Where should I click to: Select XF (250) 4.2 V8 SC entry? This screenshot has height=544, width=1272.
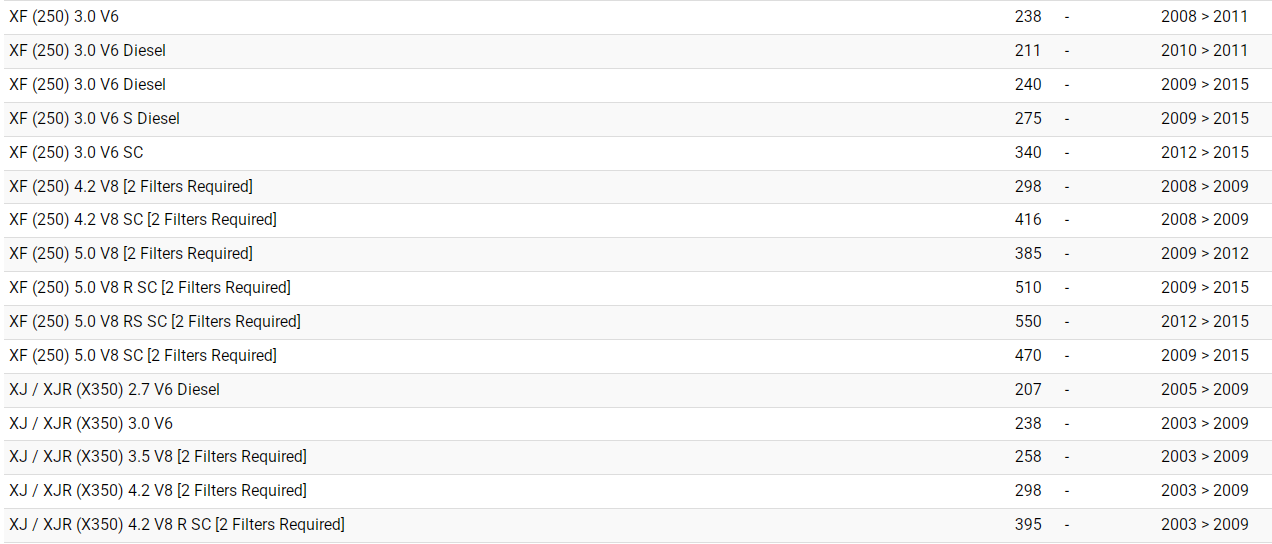pos(142,219)
